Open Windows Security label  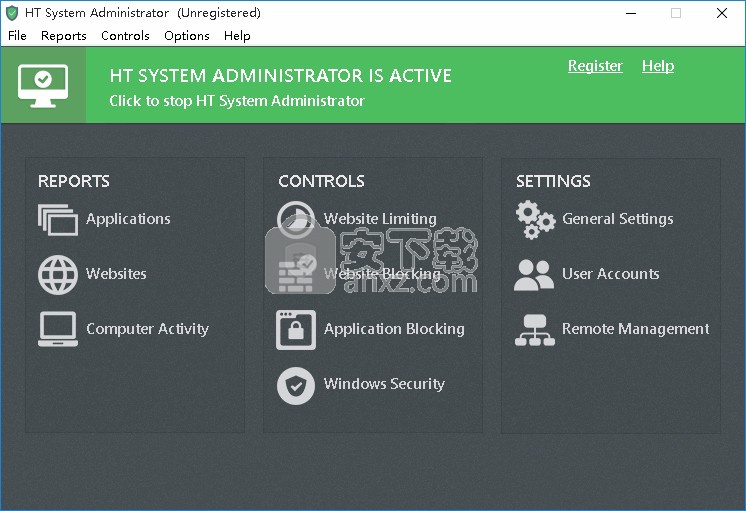(384, 383)
